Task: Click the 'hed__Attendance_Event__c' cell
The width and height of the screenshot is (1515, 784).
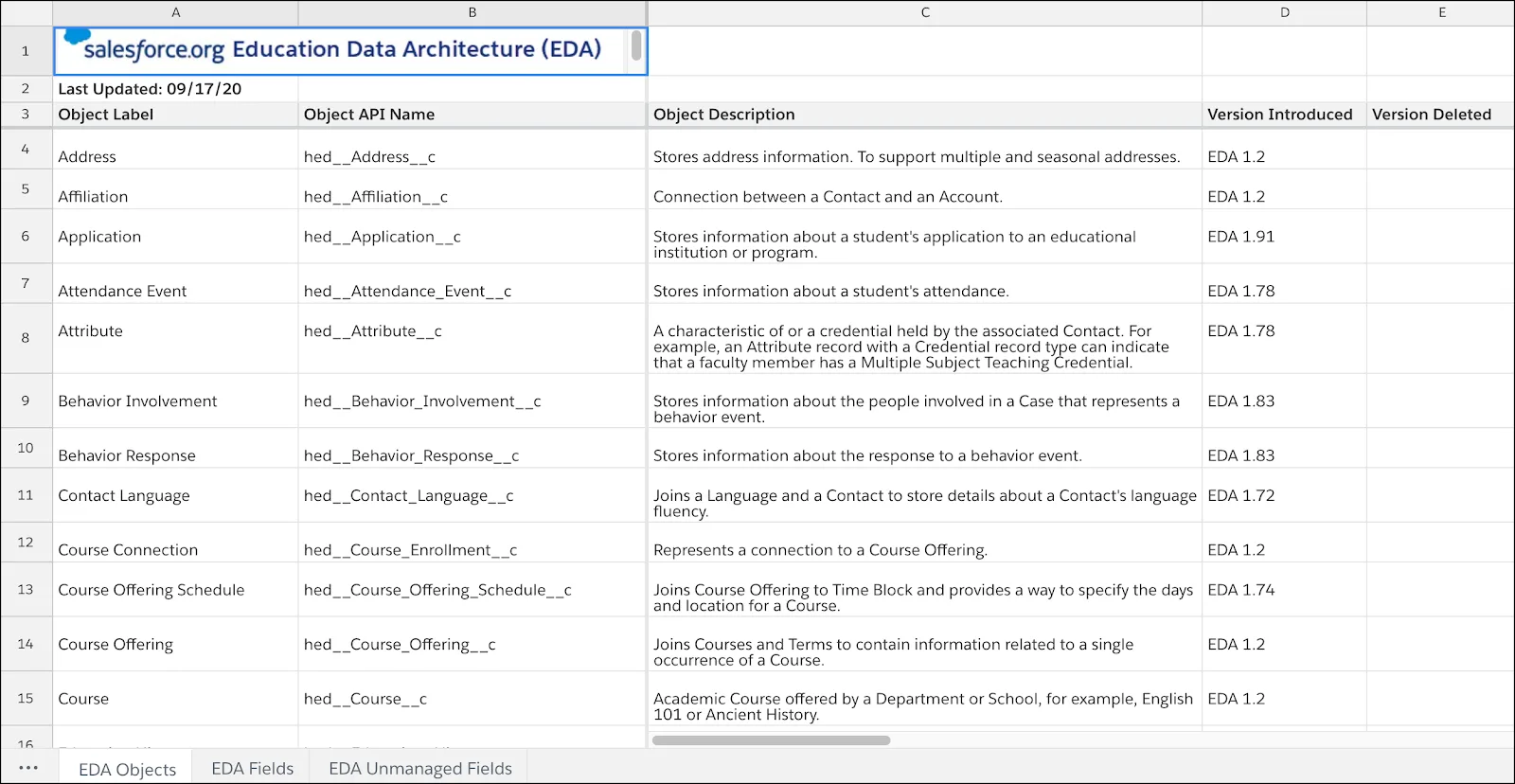Action: (472, 284)
